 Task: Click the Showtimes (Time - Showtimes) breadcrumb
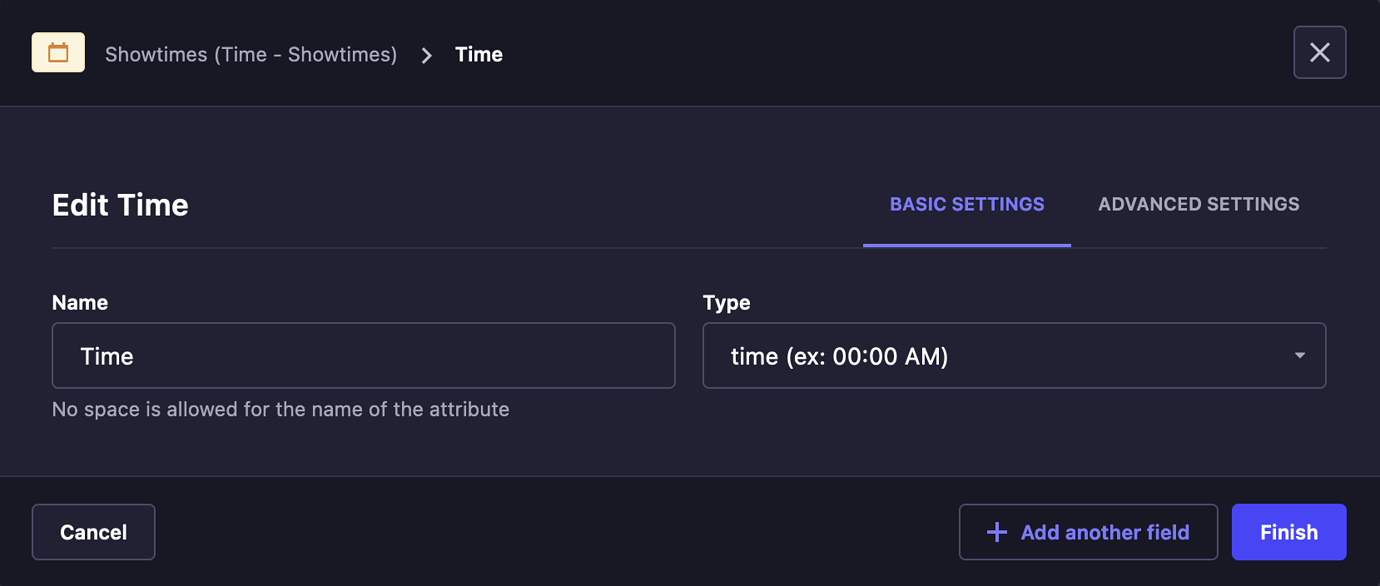pos(251,55)
